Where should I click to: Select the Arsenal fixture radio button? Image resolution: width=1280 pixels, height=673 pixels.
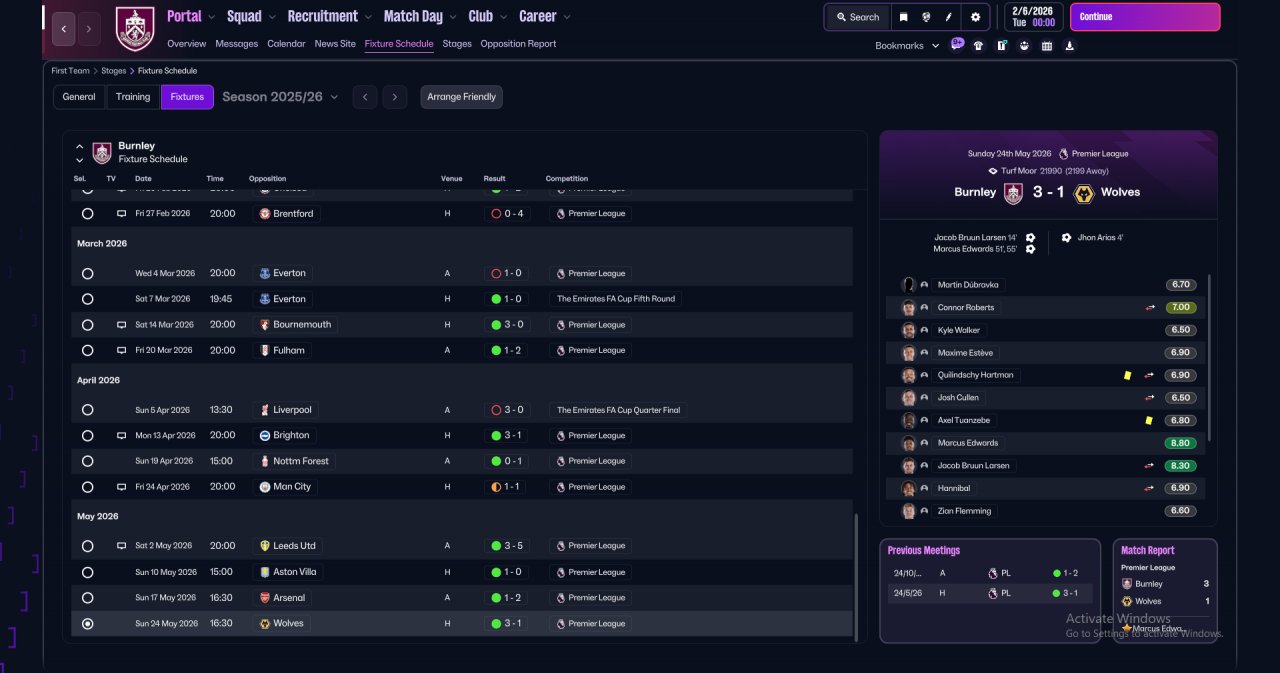click(x=87, y=598)
